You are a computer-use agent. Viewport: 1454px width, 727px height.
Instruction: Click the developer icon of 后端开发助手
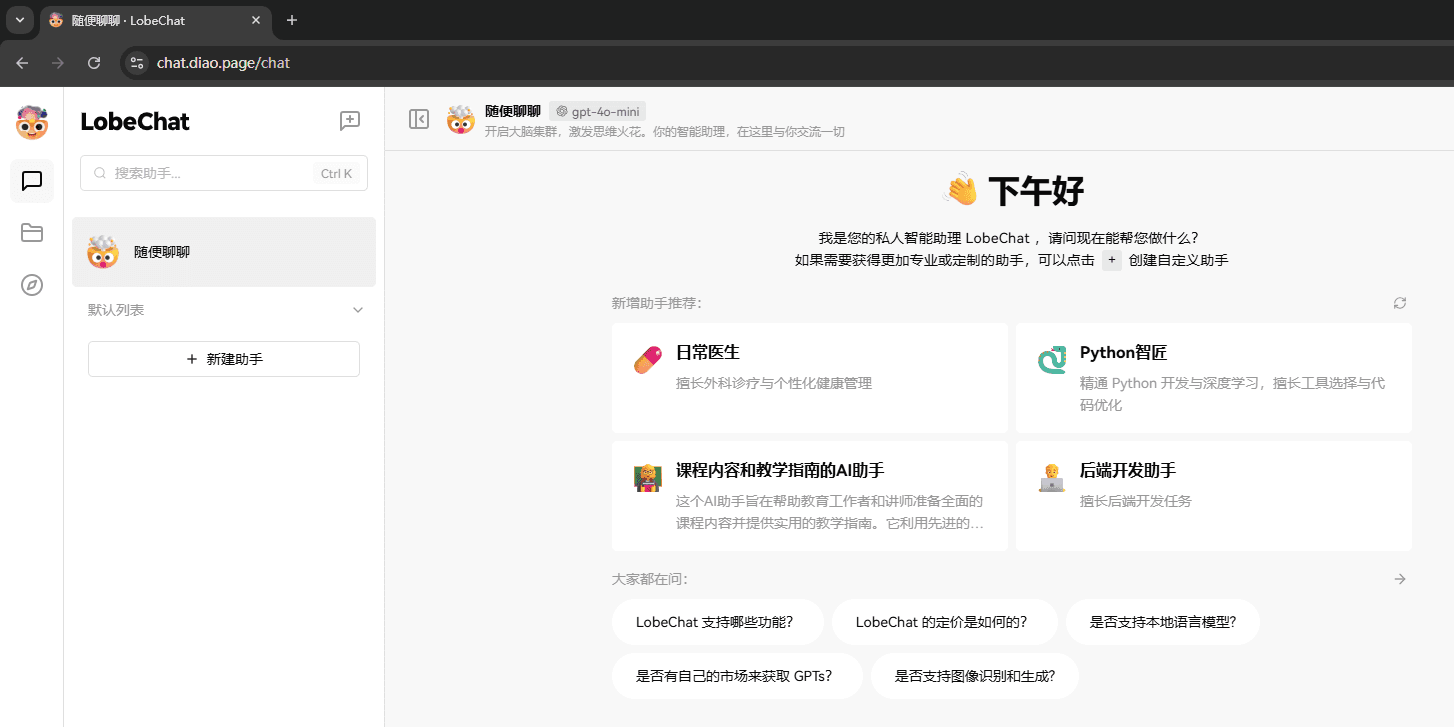pos(1052,478)
